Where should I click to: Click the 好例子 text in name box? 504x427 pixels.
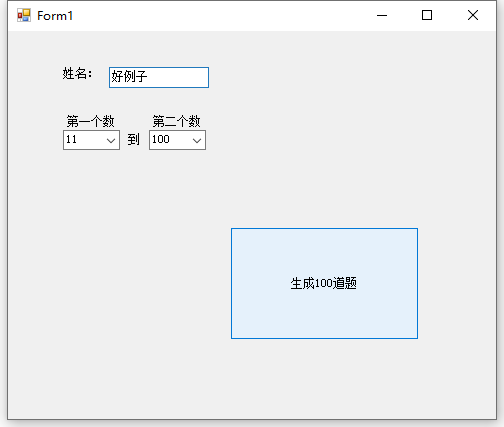(x=129, y=76)
